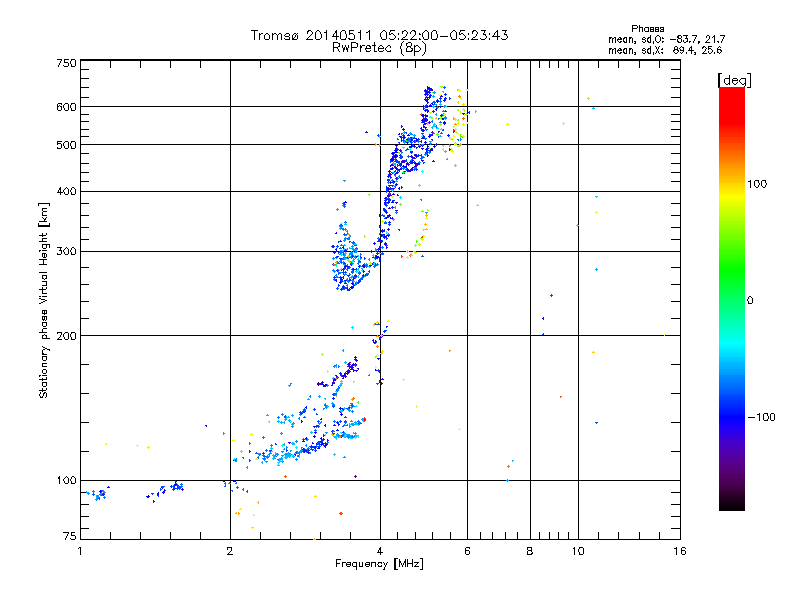Click the y-axis tick label "600"
The image size is (800, 600).
(x=66, y=107)
